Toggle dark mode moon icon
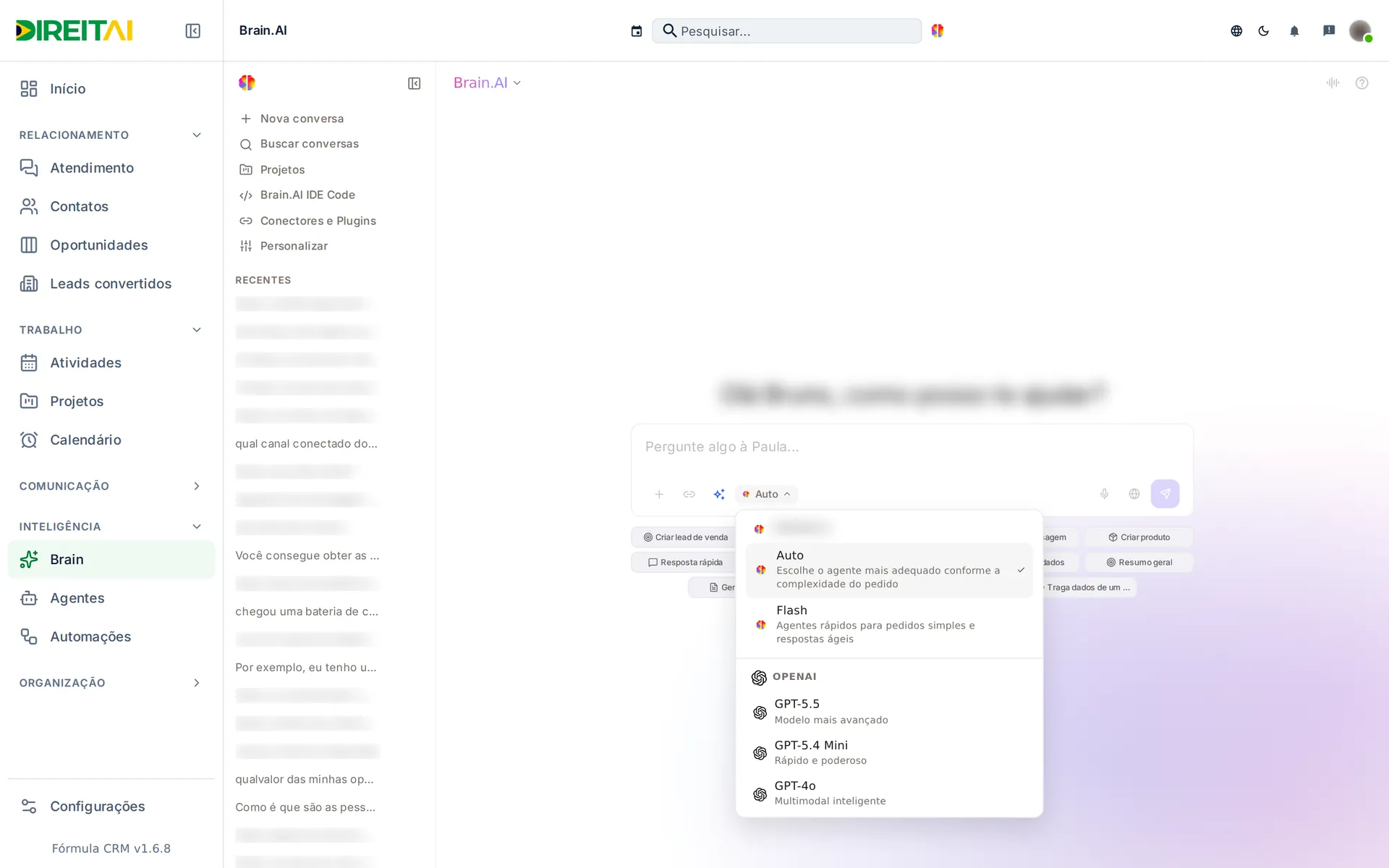Screen dimensions: 1389x868 [x=1264, y=30]
